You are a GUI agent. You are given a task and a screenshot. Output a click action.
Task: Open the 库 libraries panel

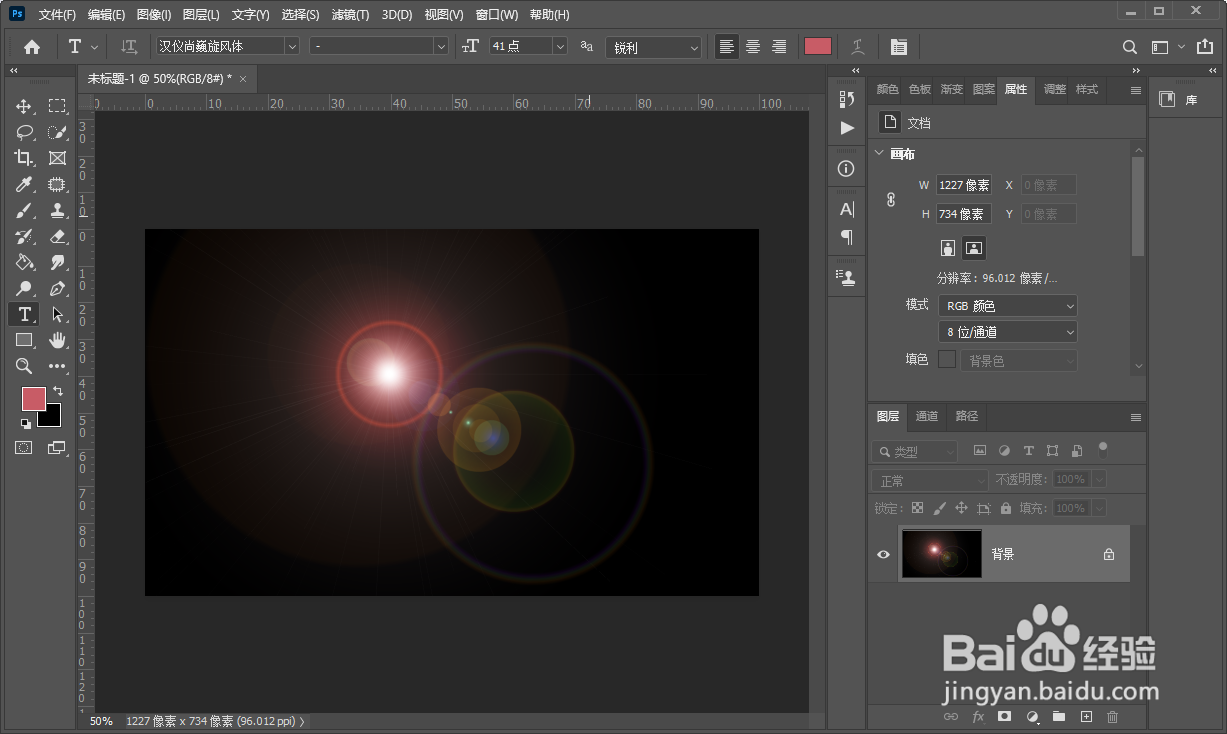[x=1178, y=100]
